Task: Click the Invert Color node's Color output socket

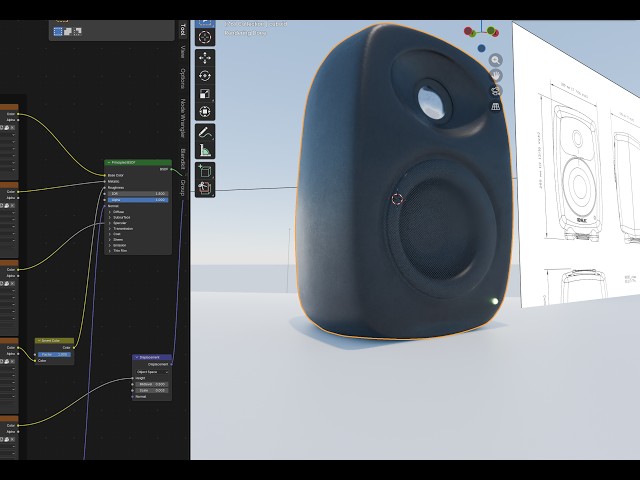Action: click(73, 347)
